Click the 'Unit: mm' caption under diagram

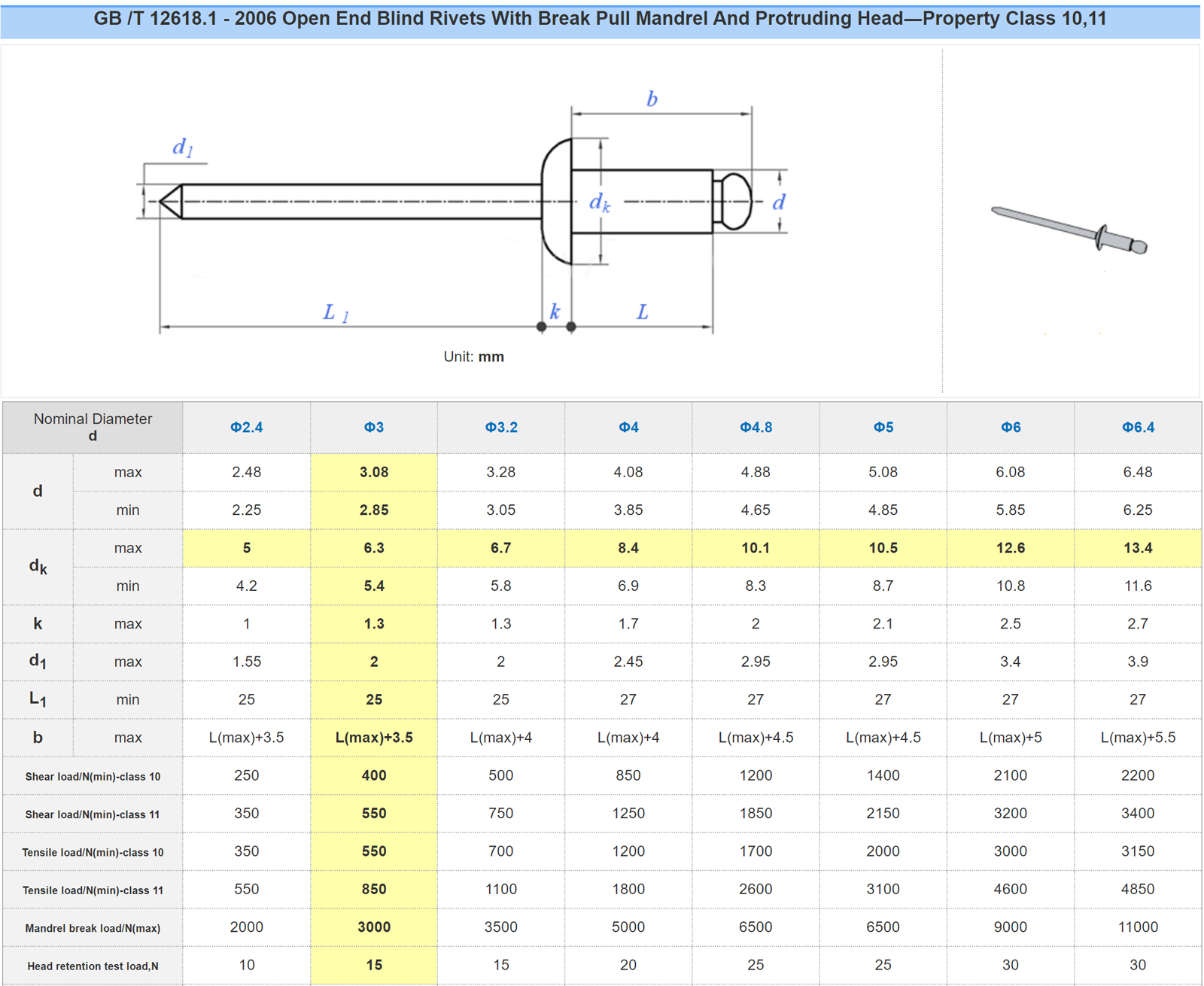pos(473,357)
